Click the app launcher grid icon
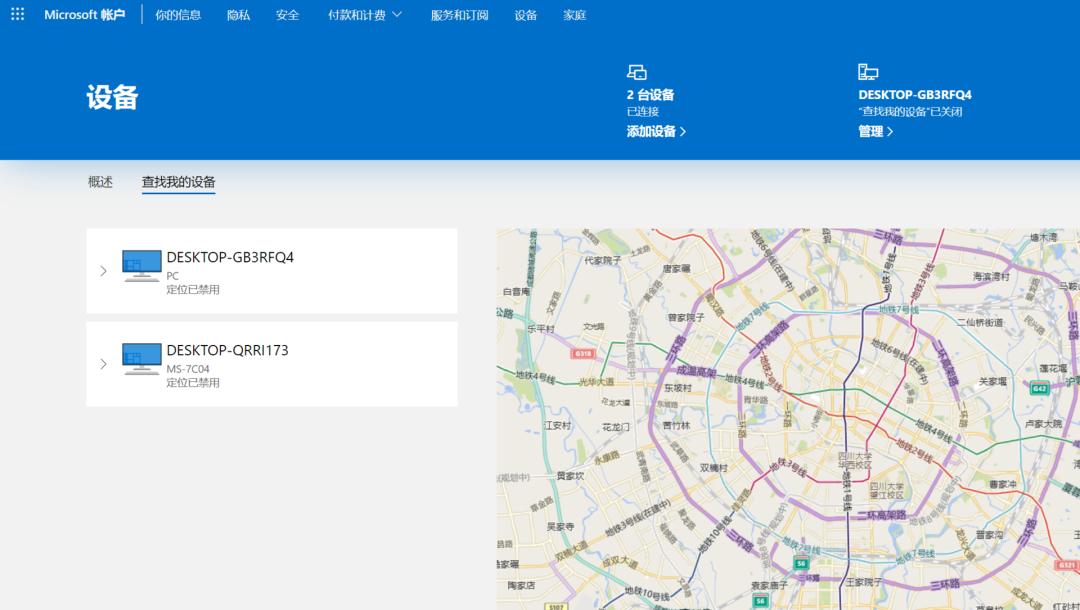This screenshot has height=610, width=1080. coord(16,15)
